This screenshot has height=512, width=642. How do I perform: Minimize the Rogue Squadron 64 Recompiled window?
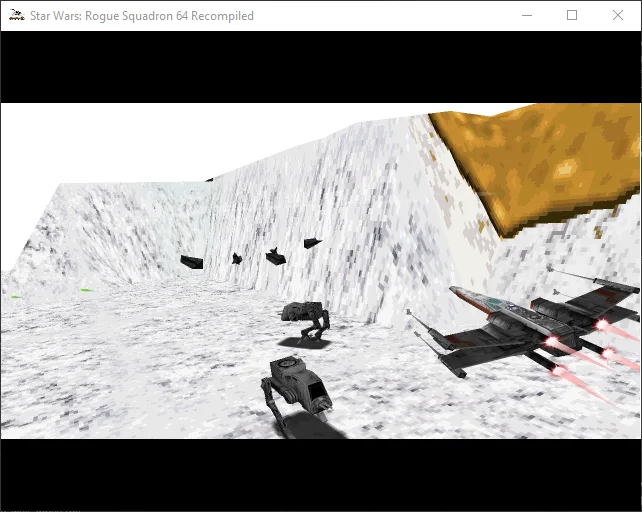(527, 16)
